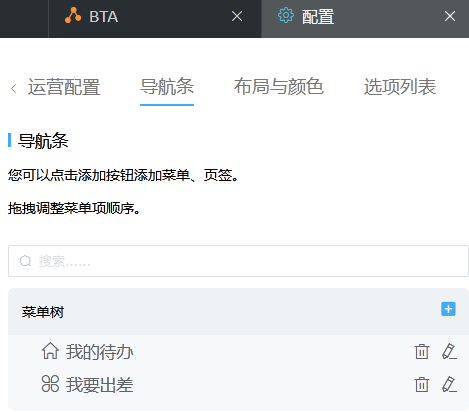
Task: Click the home icon beside 我的待办
Action: pos(50,351)
